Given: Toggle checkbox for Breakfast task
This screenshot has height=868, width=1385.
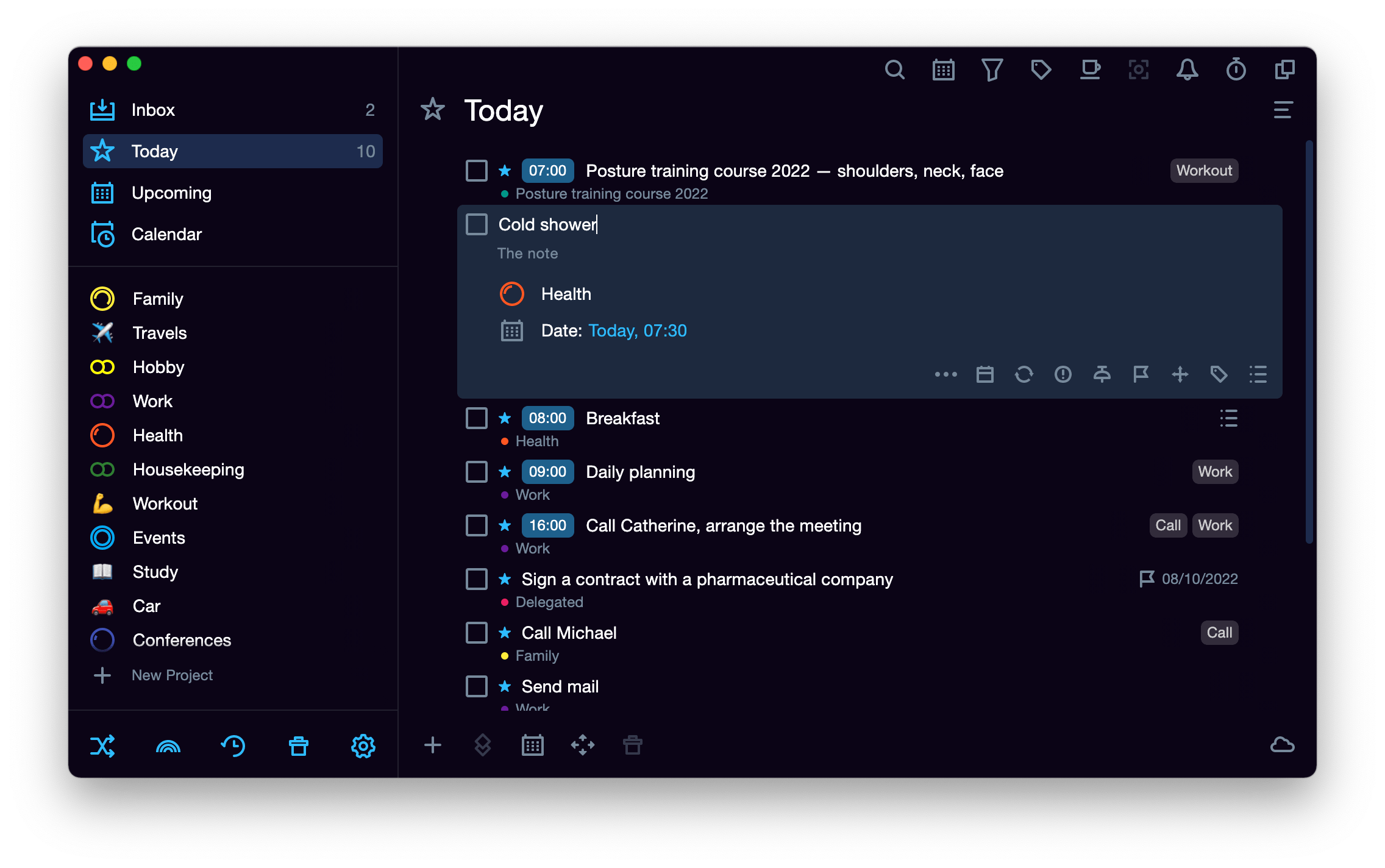Looking at the screenshot, I should tap(478, 417).
